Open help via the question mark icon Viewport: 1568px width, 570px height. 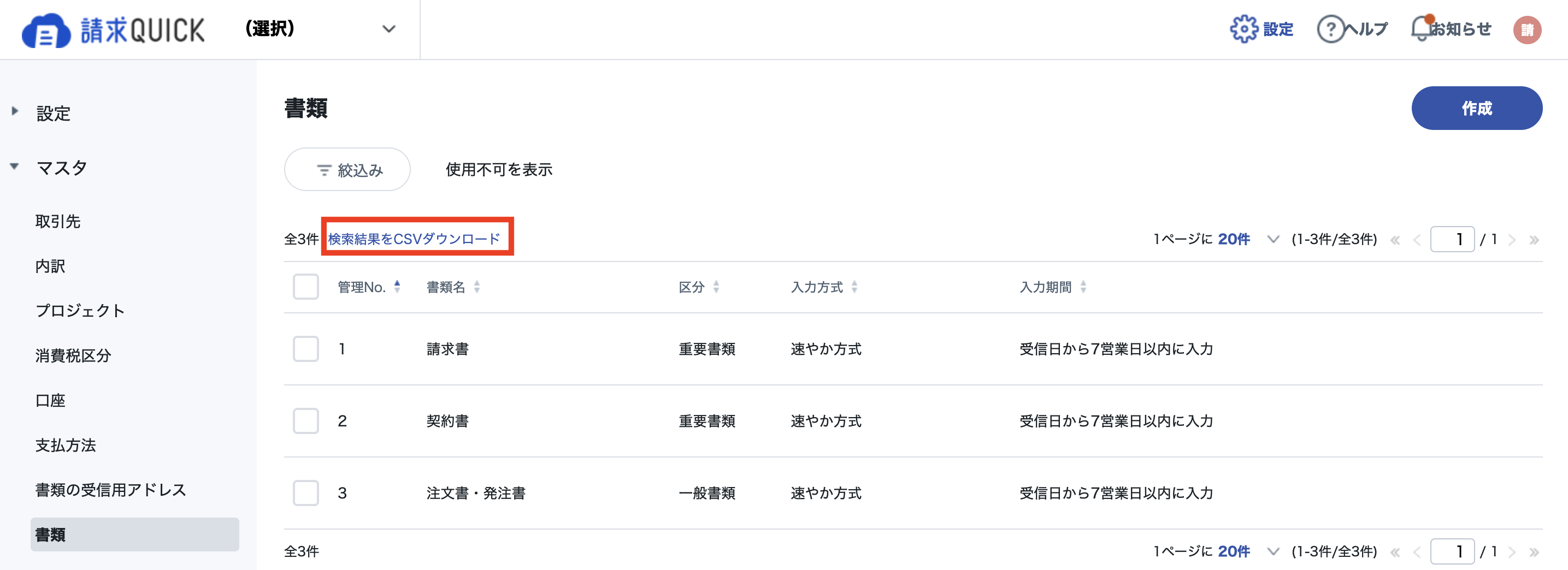(x=1330, y=28)
